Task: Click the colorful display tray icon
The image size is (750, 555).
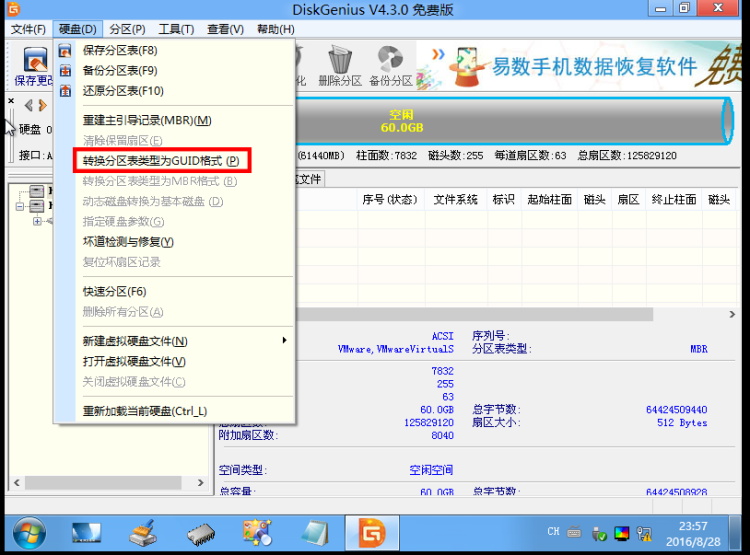Action: tap(622, 533)
